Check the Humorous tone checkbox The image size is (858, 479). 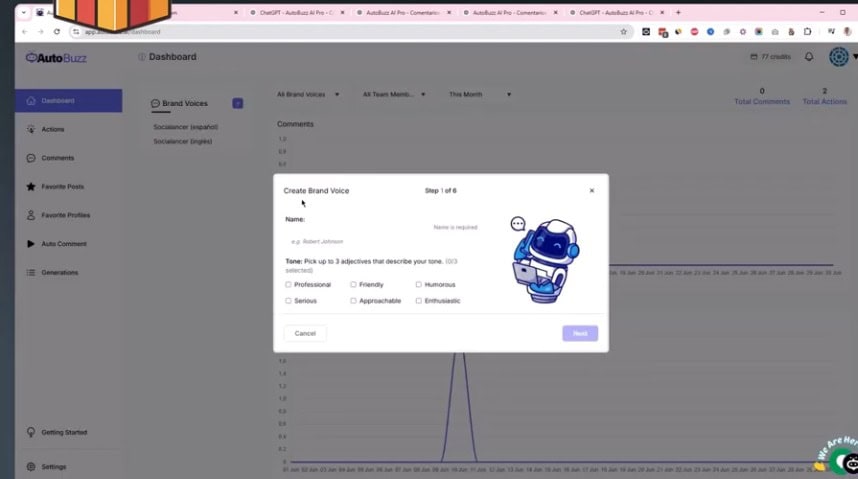point(419,285)
